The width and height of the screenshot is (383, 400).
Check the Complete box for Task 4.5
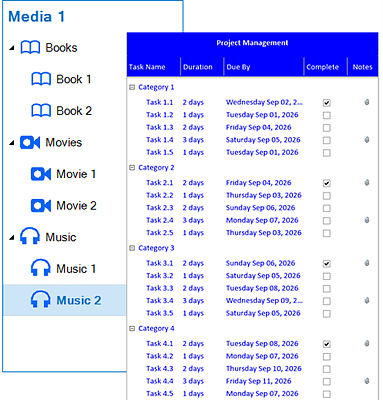[327, 394]
